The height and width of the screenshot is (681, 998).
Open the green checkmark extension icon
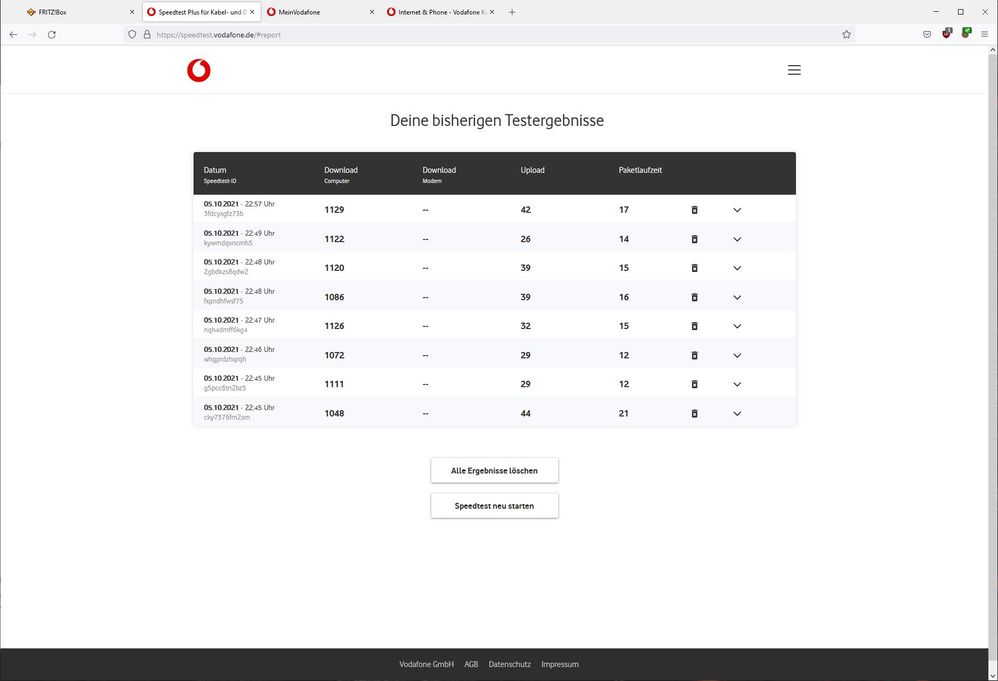[x=966, y=32]
